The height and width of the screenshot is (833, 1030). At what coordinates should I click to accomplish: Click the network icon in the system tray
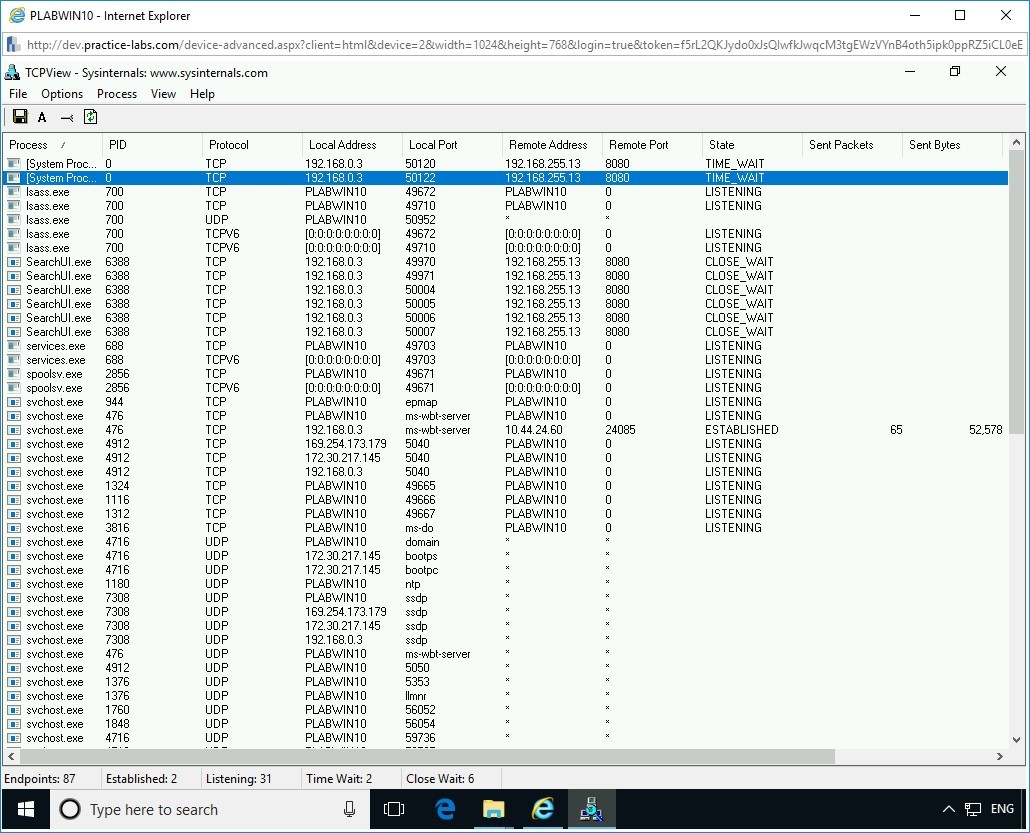tap(971, 809)
